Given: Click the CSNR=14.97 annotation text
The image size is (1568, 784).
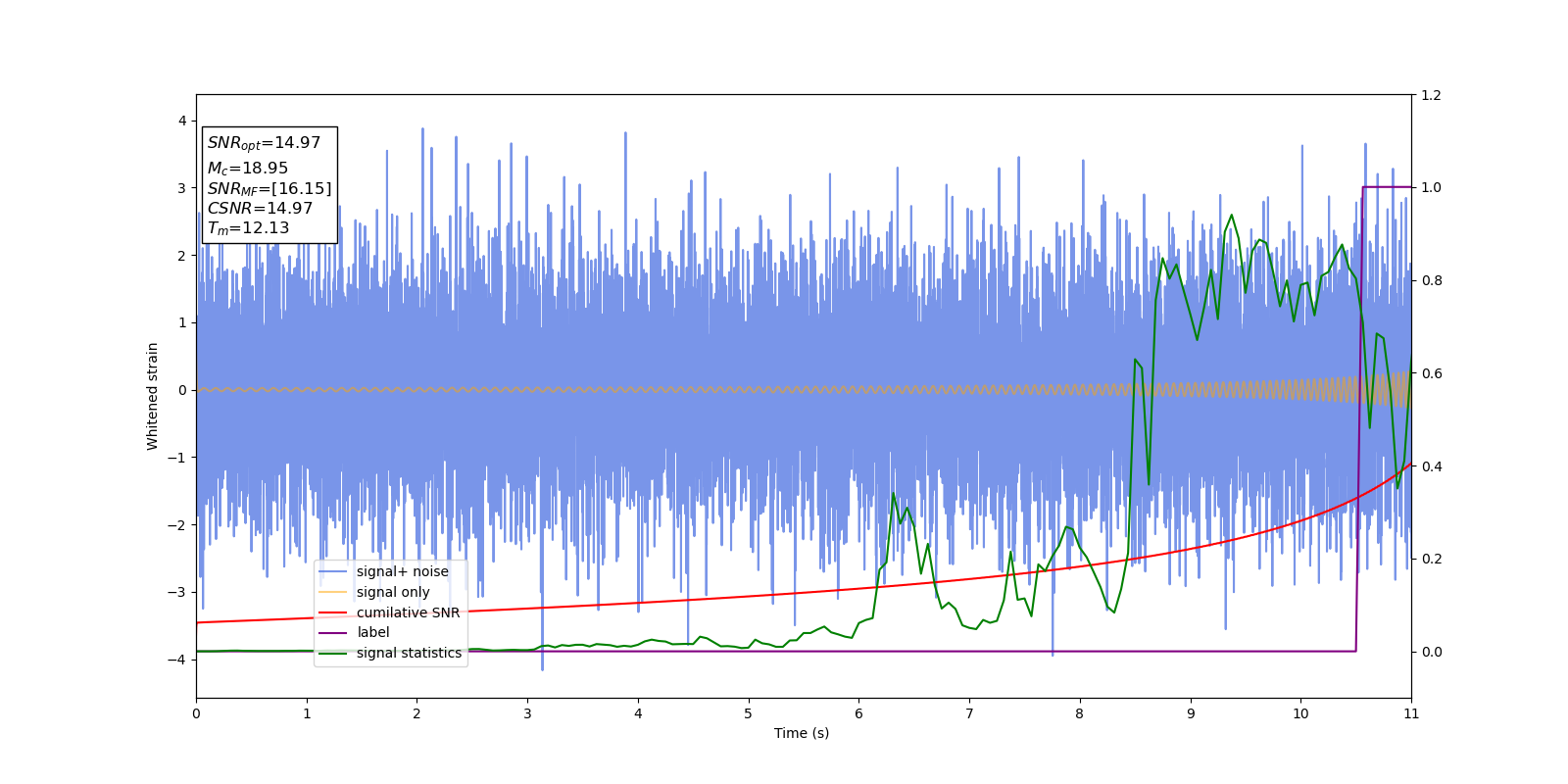Looking at the screenshot, I should click(260, 208).
